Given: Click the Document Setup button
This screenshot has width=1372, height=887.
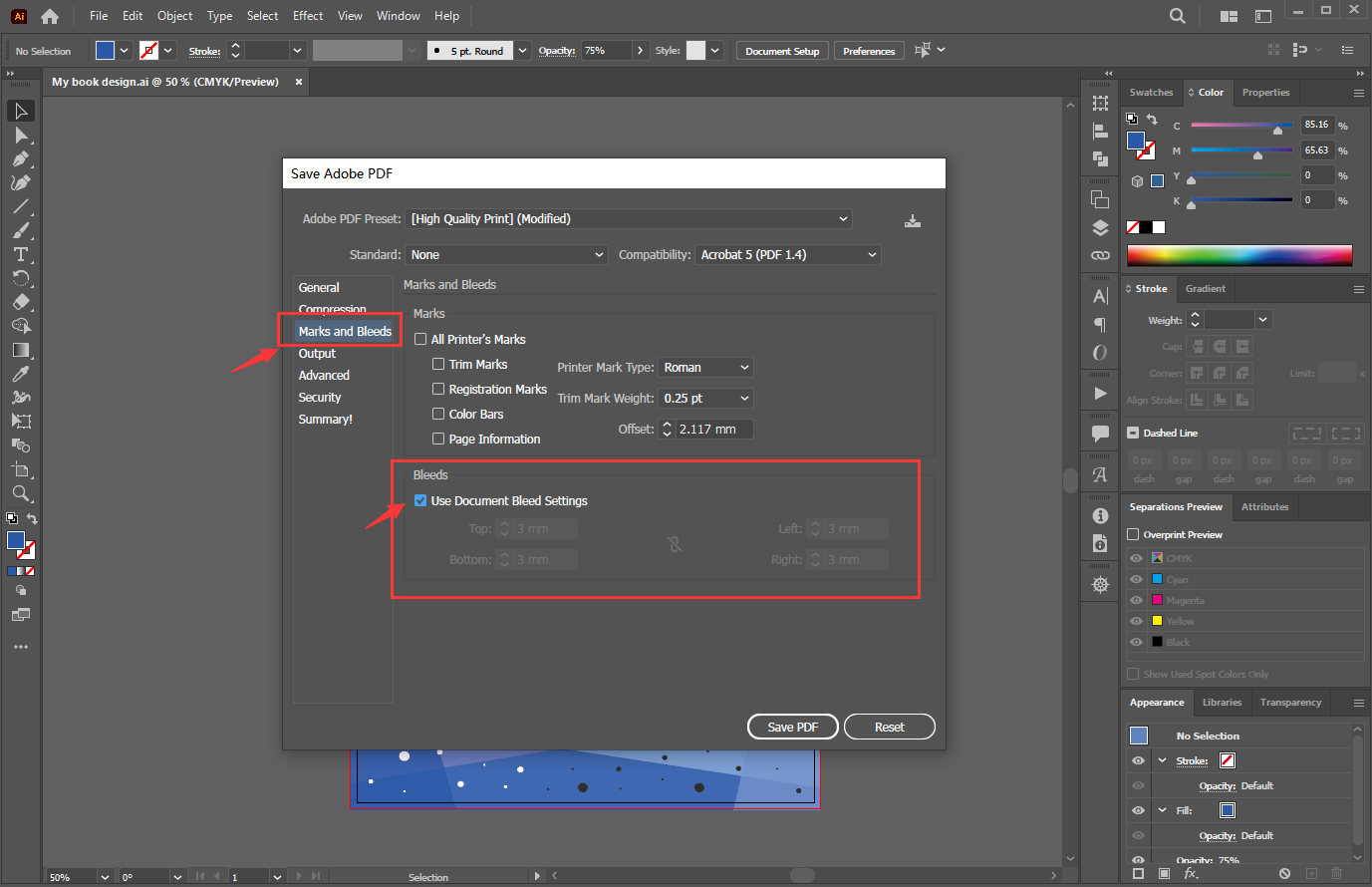Looking at the screenshot, I should click(x=782, y=51).
